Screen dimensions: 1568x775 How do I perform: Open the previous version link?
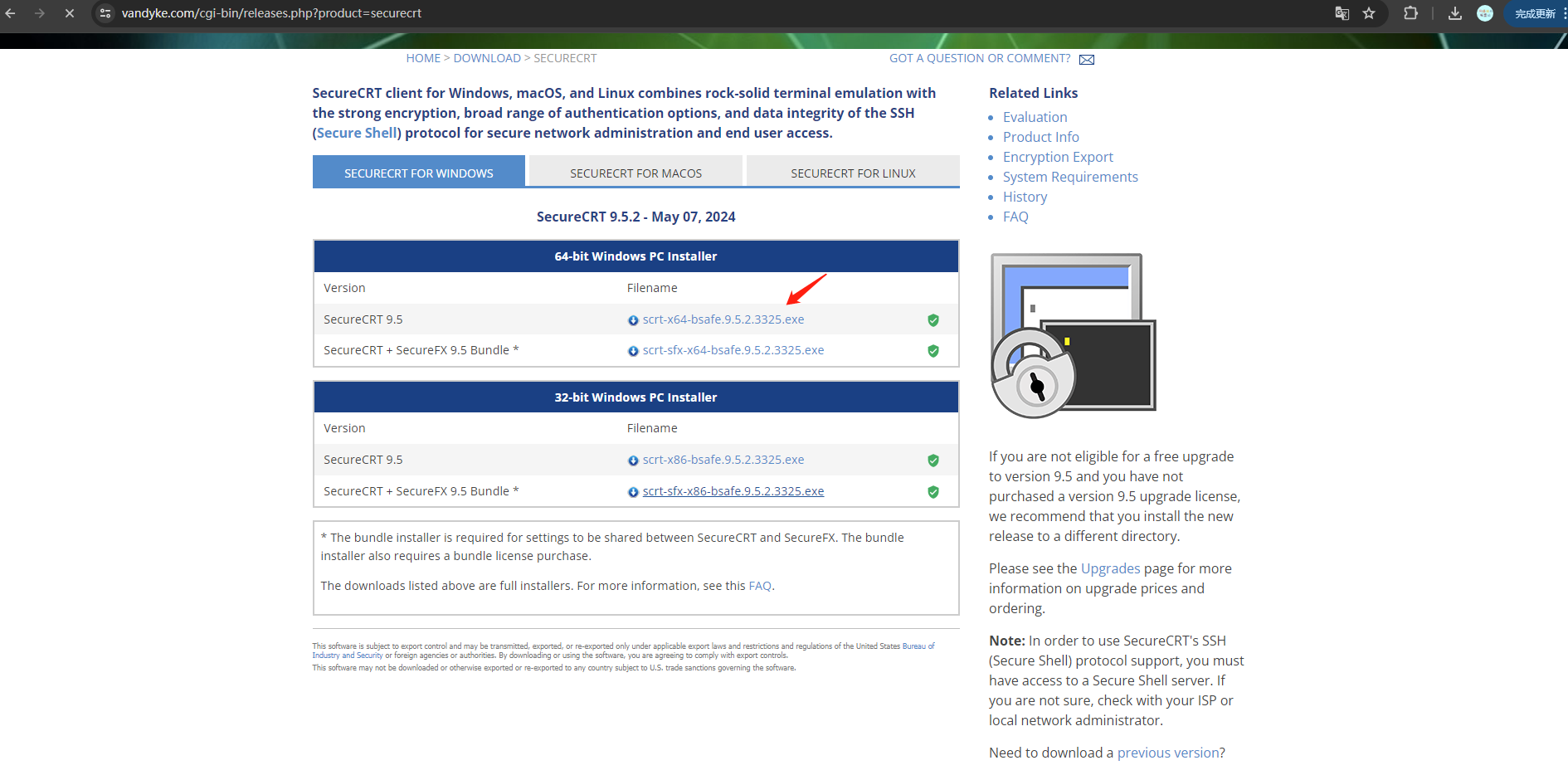coord(1168,753)
